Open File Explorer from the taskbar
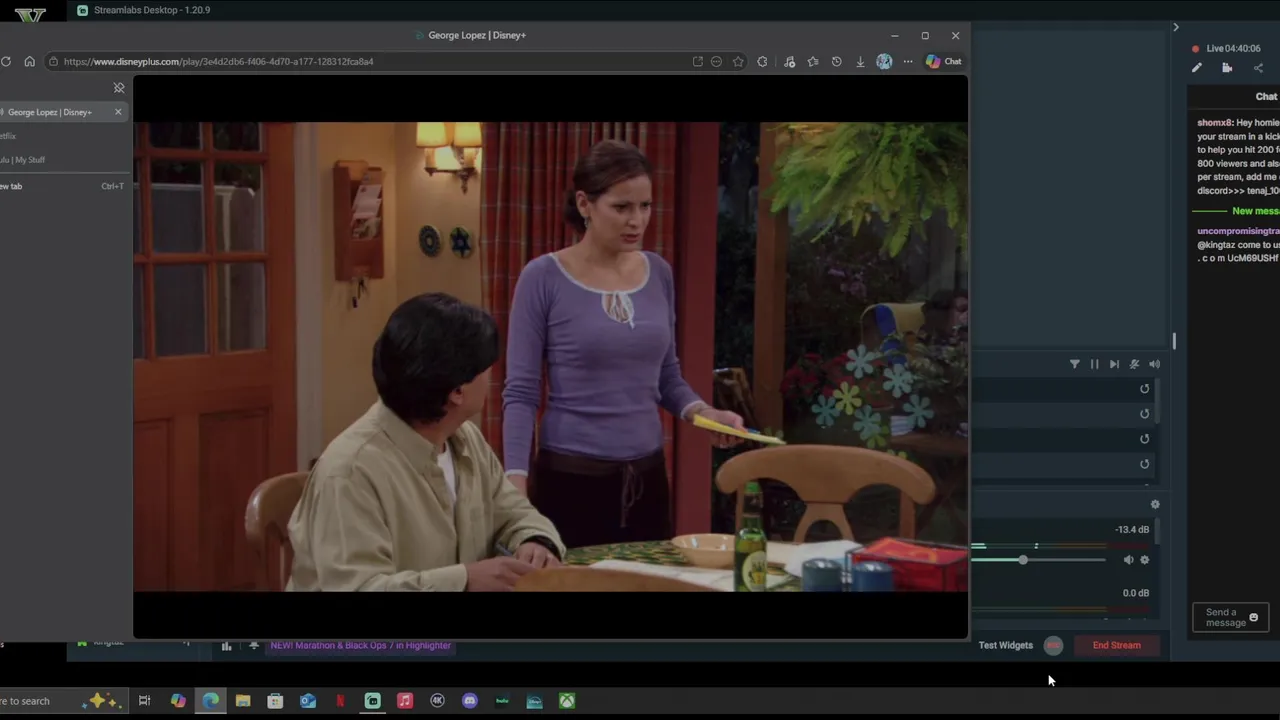Viewport: 1280px width, 720px height. point(243,701)
